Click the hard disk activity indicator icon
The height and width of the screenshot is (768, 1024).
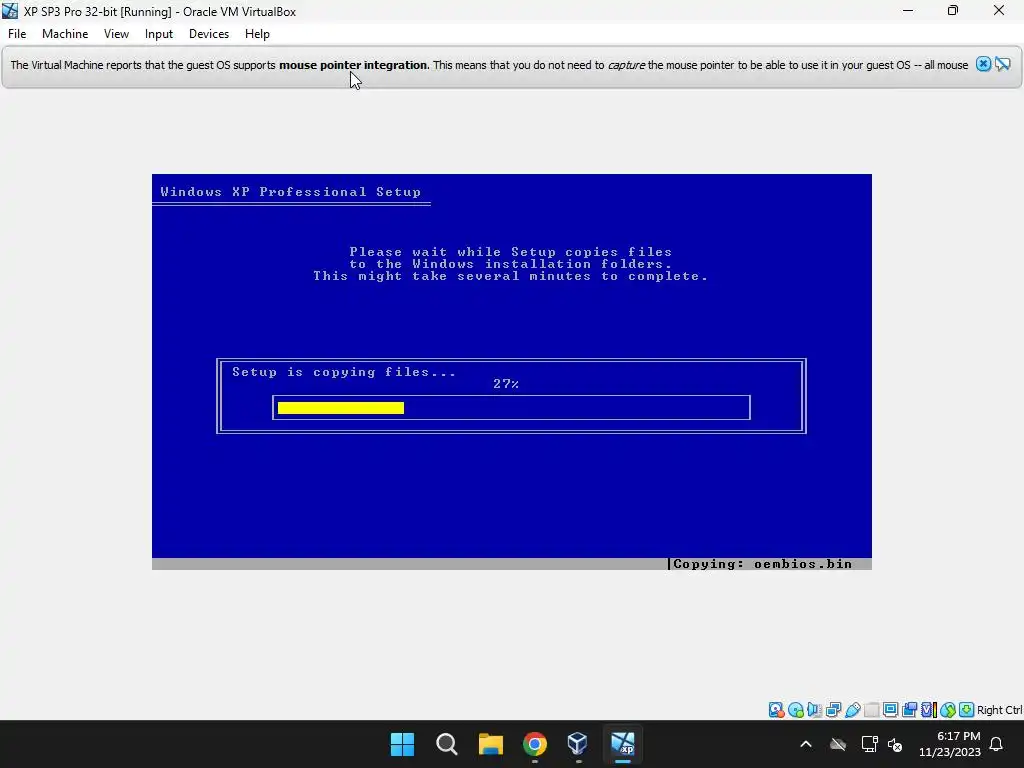[776, 710]
